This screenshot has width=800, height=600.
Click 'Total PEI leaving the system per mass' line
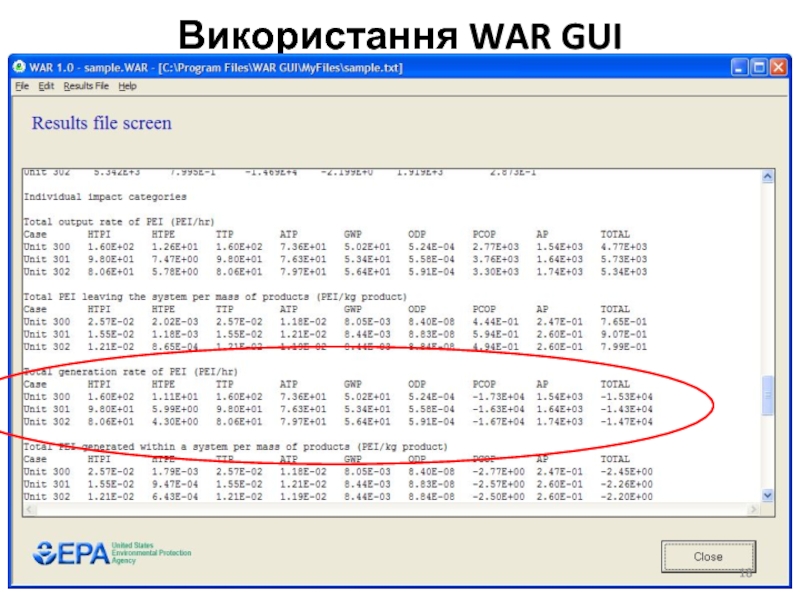coord(215,297)
